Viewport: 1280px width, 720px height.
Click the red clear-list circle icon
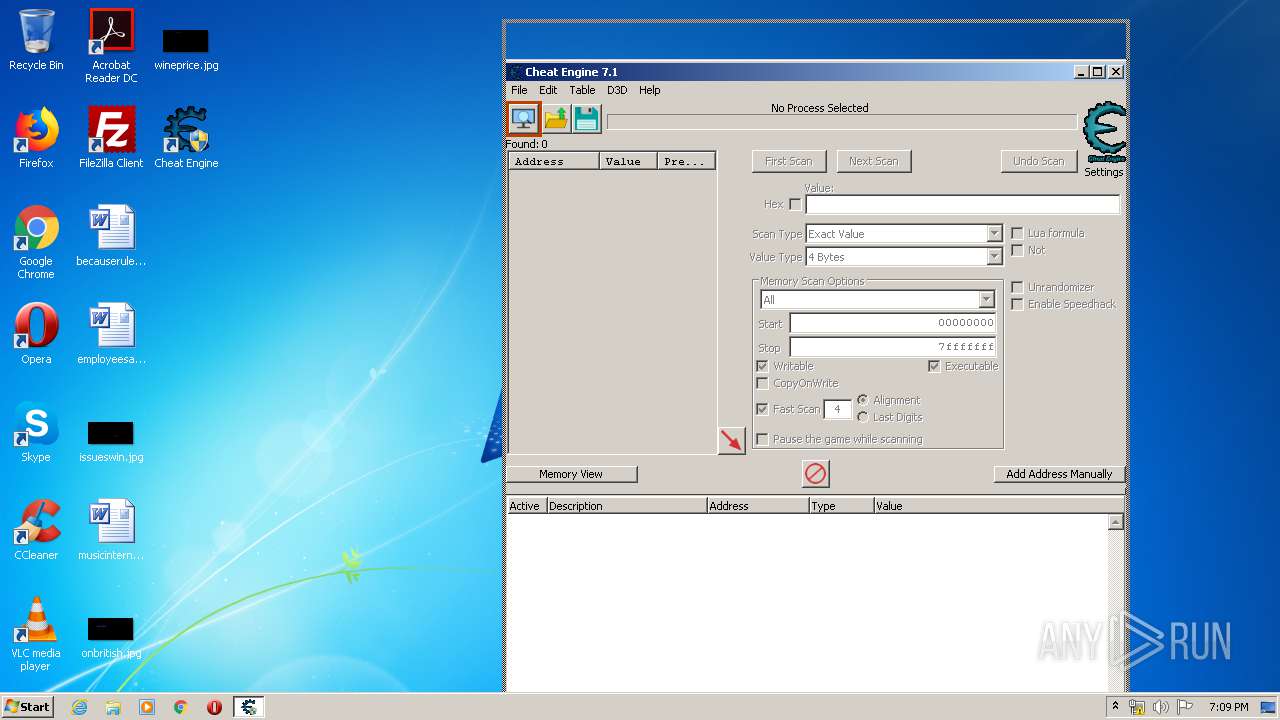816,474
